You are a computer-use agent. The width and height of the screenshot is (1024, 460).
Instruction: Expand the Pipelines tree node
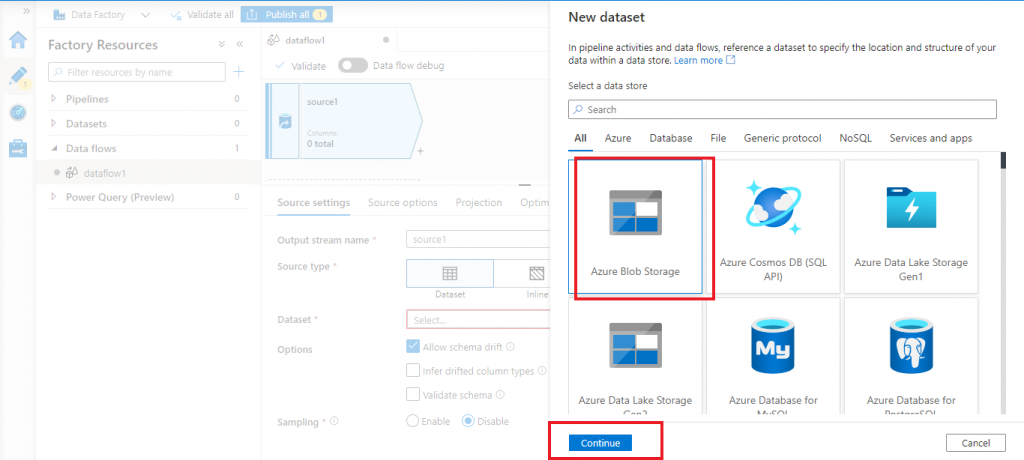click(x=54, y=99)
